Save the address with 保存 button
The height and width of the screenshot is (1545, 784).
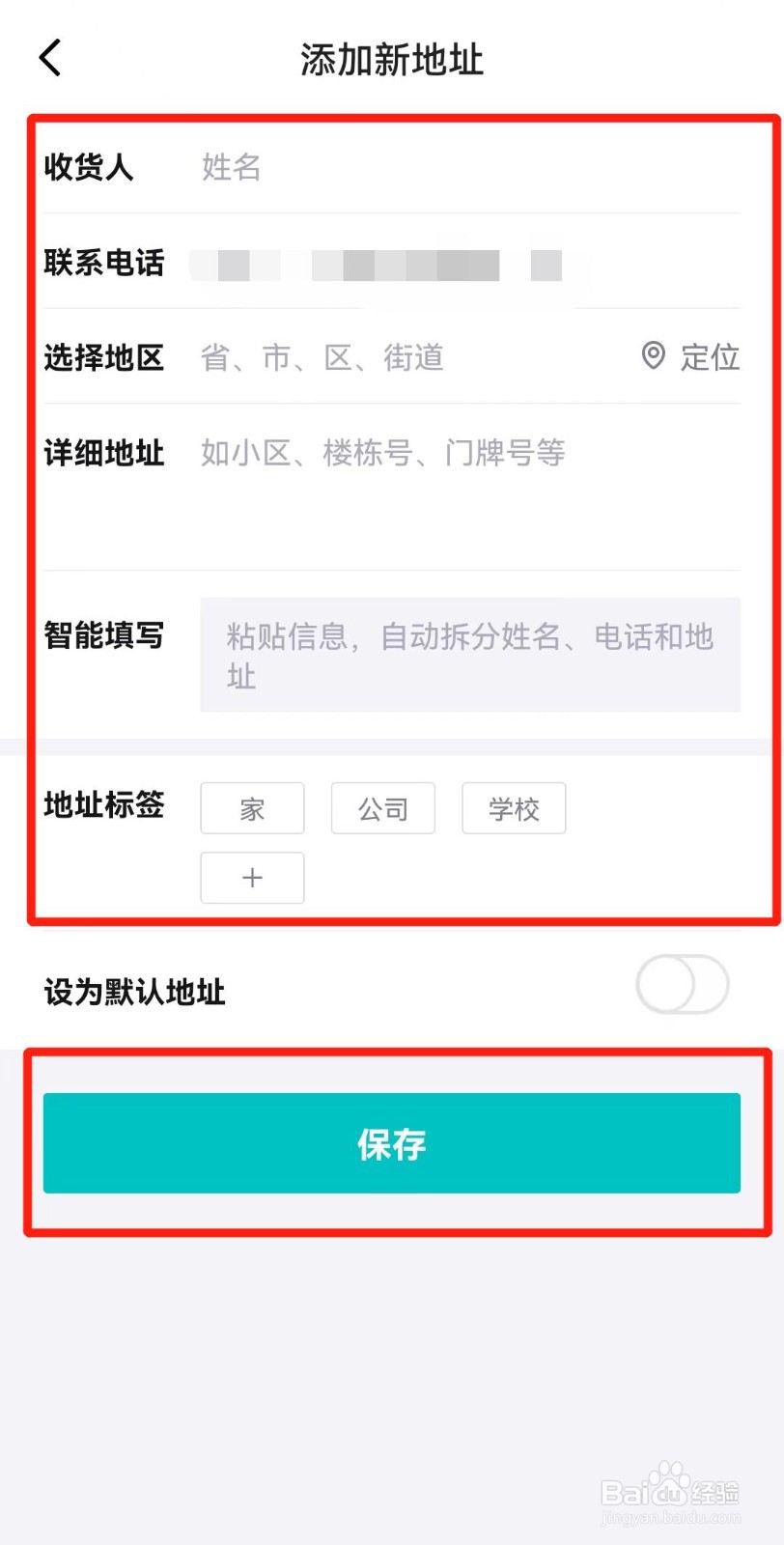coord(392,1143)
